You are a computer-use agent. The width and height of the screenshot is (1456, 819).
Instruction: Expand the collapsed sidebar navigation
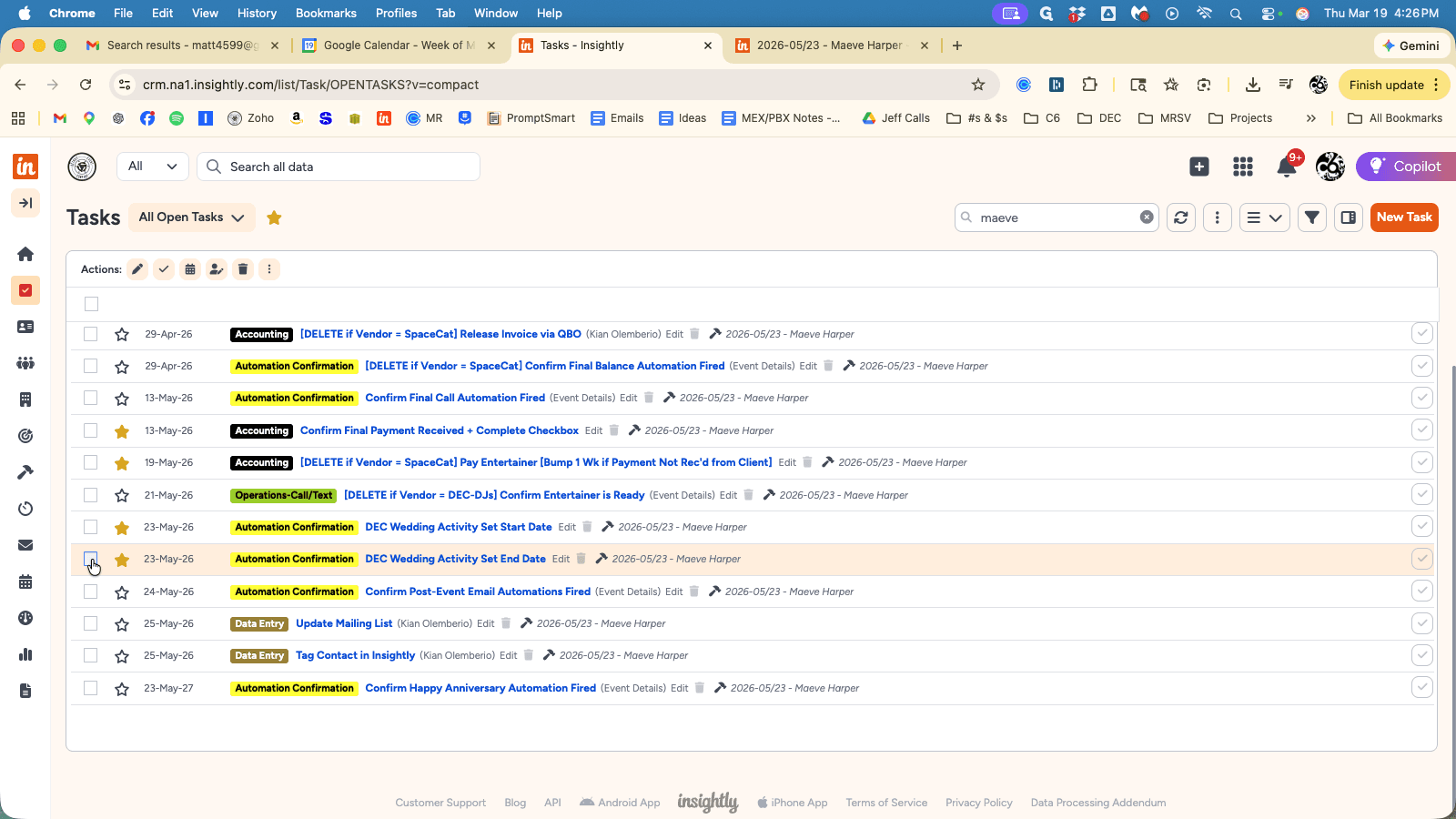pos(25,203)
